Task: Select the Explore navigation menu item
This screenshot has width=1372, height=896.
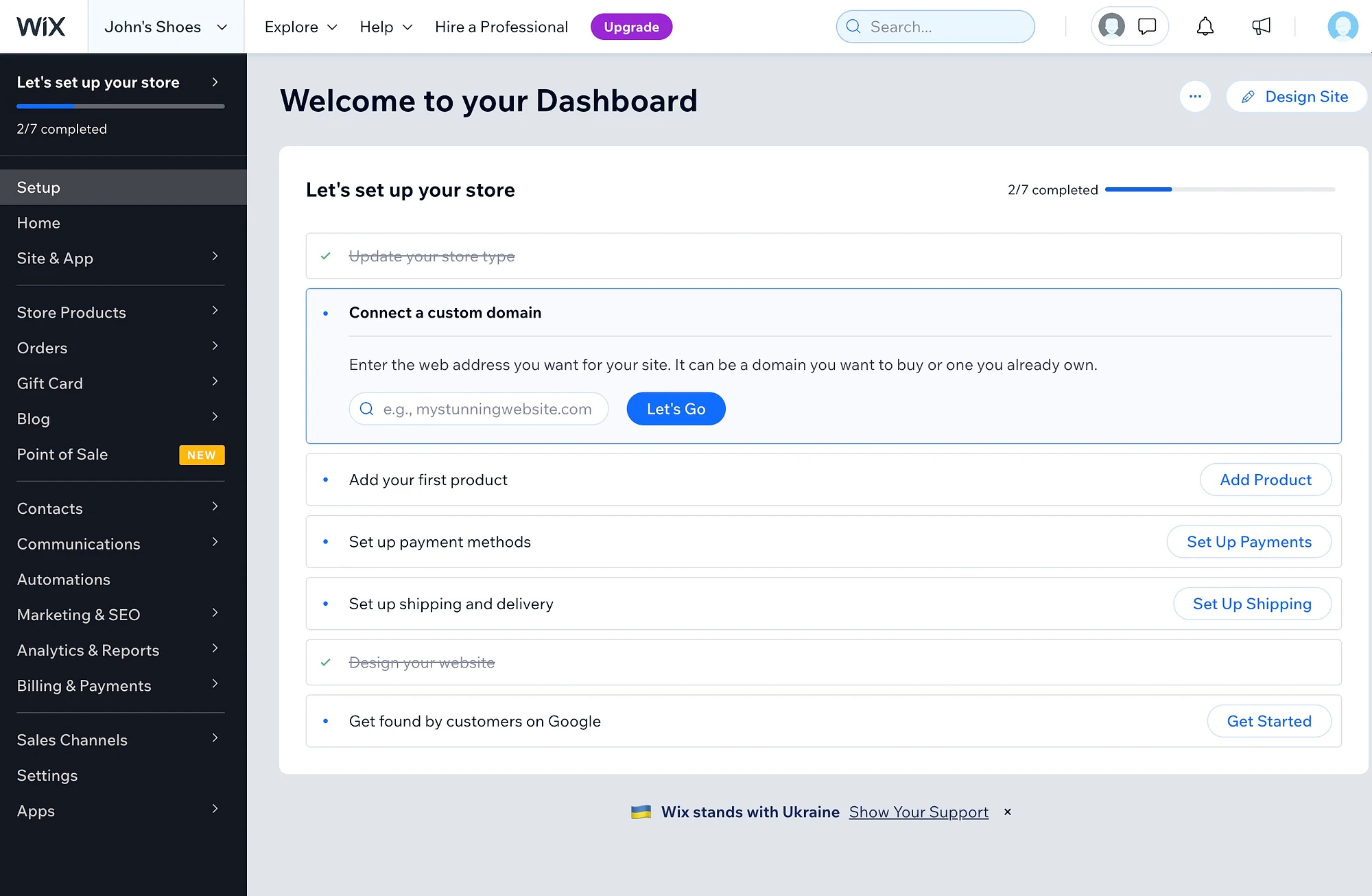Action: click(x=291, y=26)
